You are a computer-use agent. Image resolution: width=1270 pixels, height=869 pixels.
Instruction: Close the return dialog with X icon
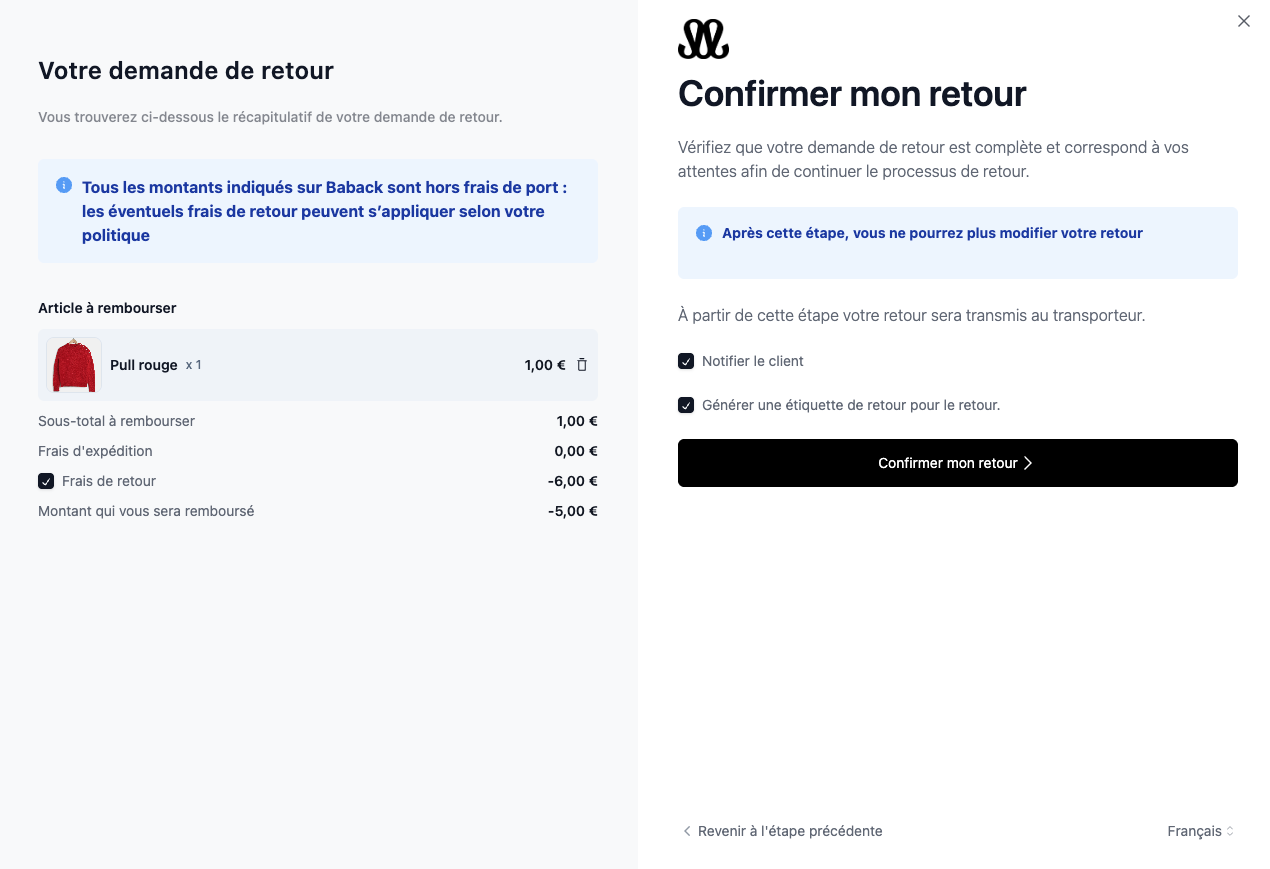(x=1243, y=21)
